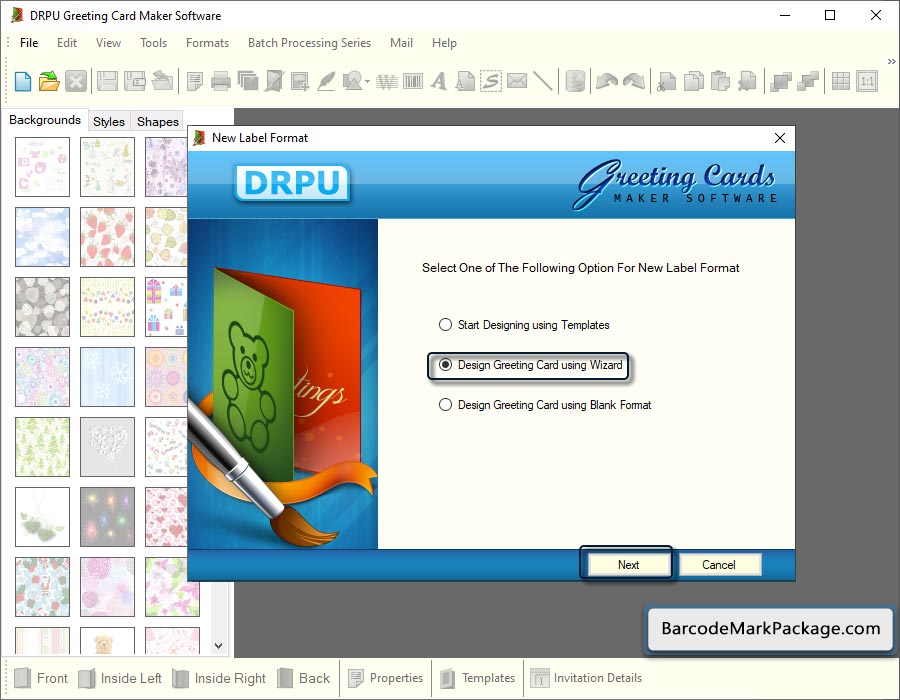Open Invitation Details from bottom bar

(x=586, y=678)
